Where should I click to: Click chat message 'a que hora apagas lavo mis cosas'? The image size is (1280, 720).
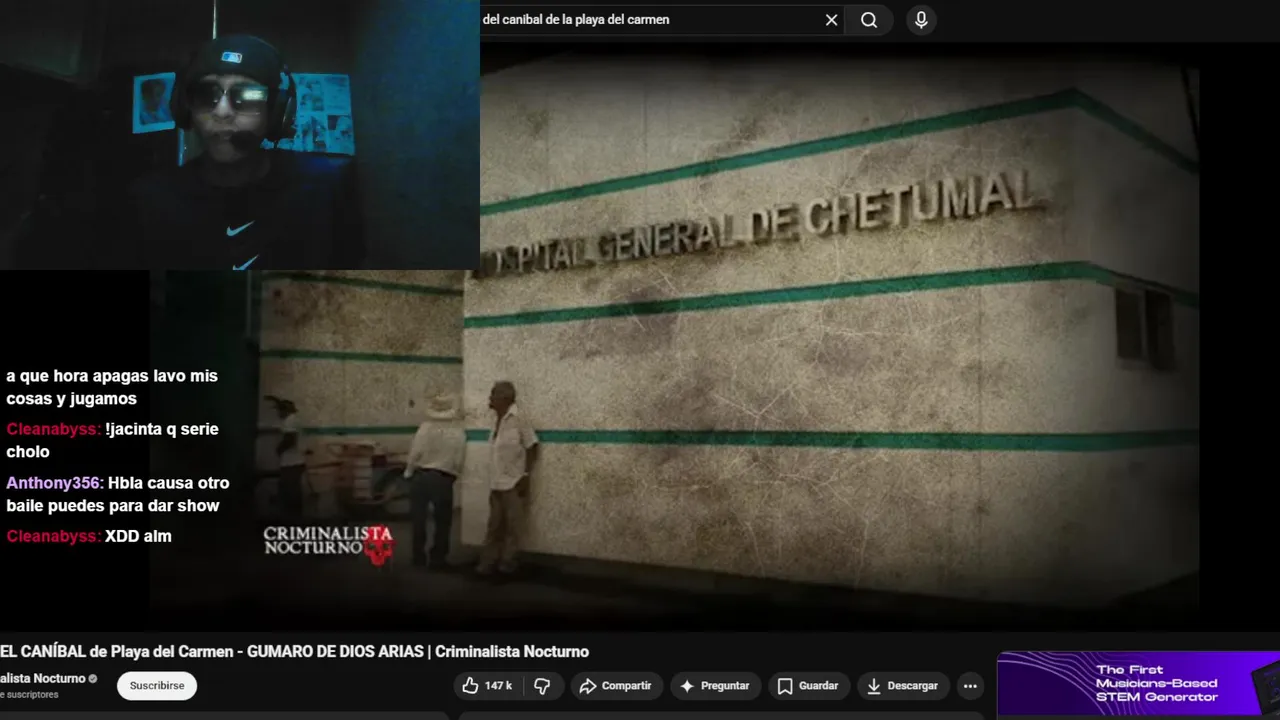pos(112,387)
